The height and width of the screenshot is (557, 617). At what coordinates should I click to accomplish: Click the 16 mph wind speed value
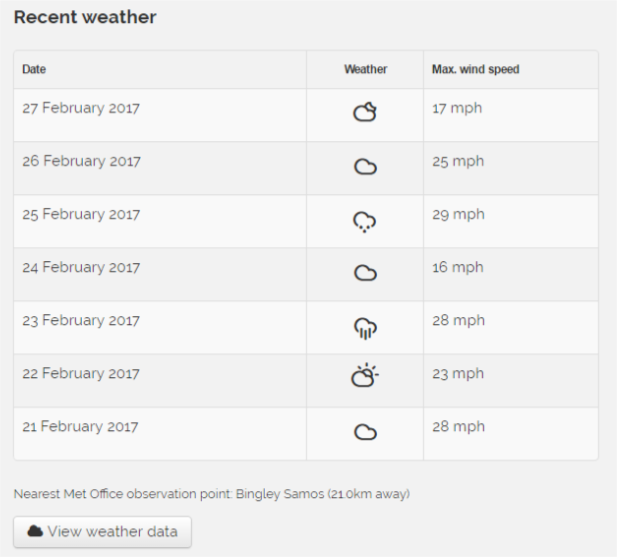click(x=458, y=268)
